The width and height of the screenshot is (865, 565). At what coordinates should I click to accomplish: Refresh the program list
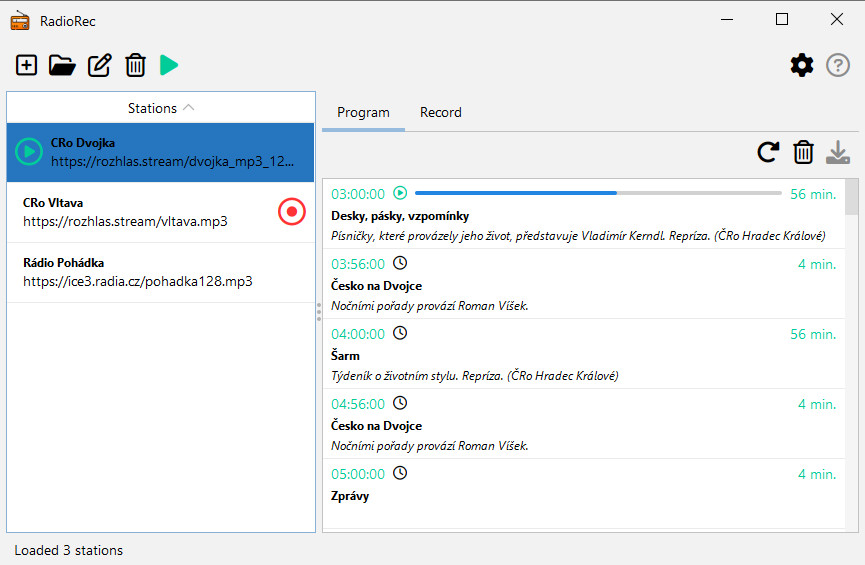point(767,152)
